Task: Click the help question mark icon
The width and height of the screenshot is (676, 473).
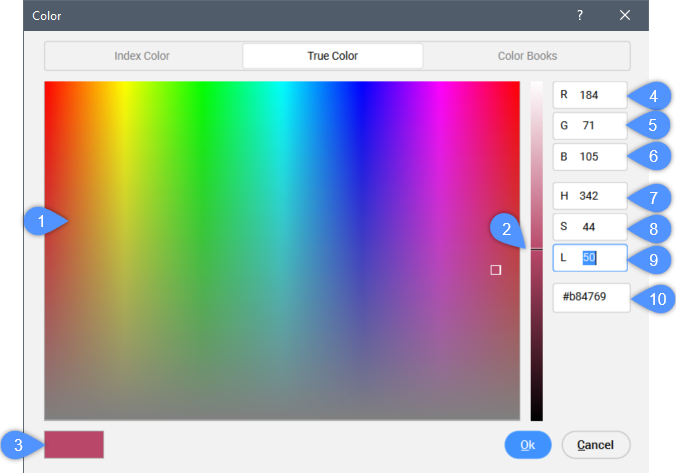Action: [x=580, y=15]
